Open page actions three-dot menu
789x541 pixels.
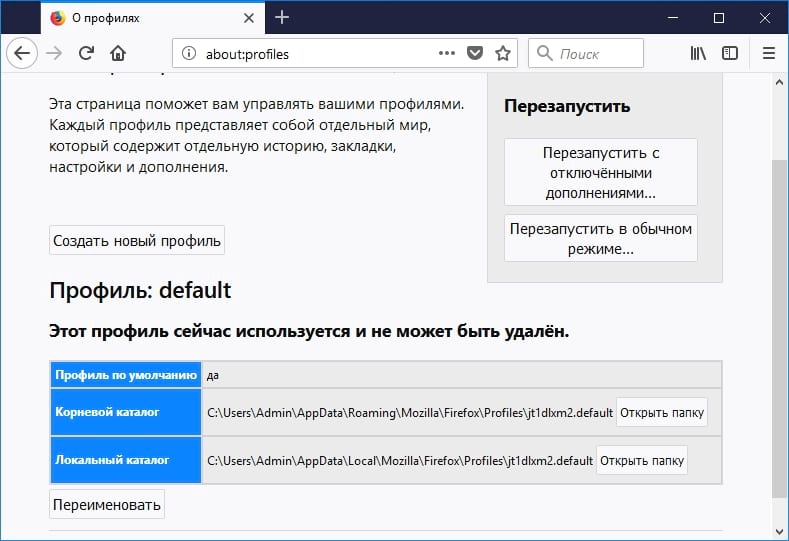(x=446, y=53)
